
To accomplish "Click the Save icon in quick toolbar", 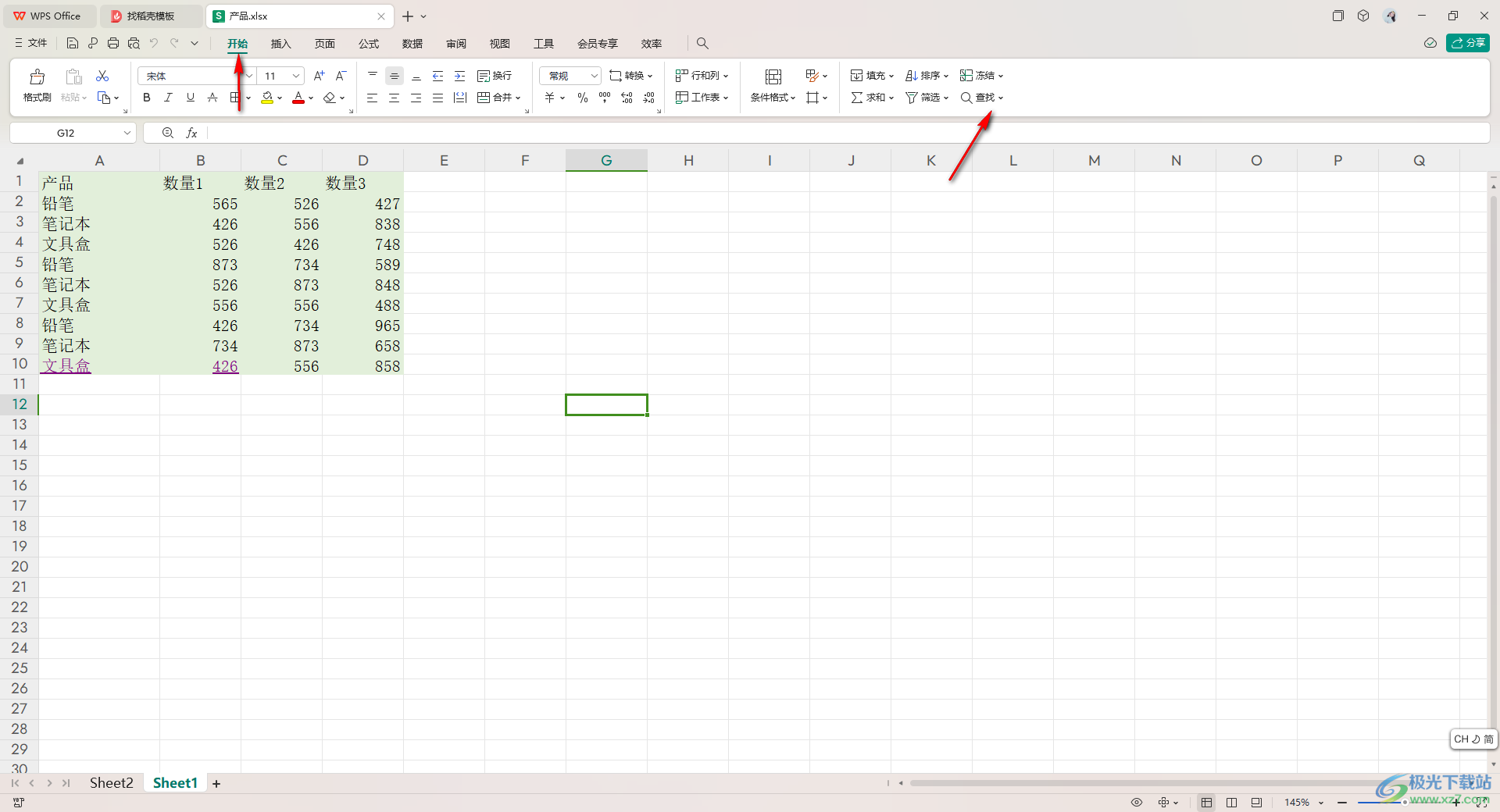I will pos(73,44).
